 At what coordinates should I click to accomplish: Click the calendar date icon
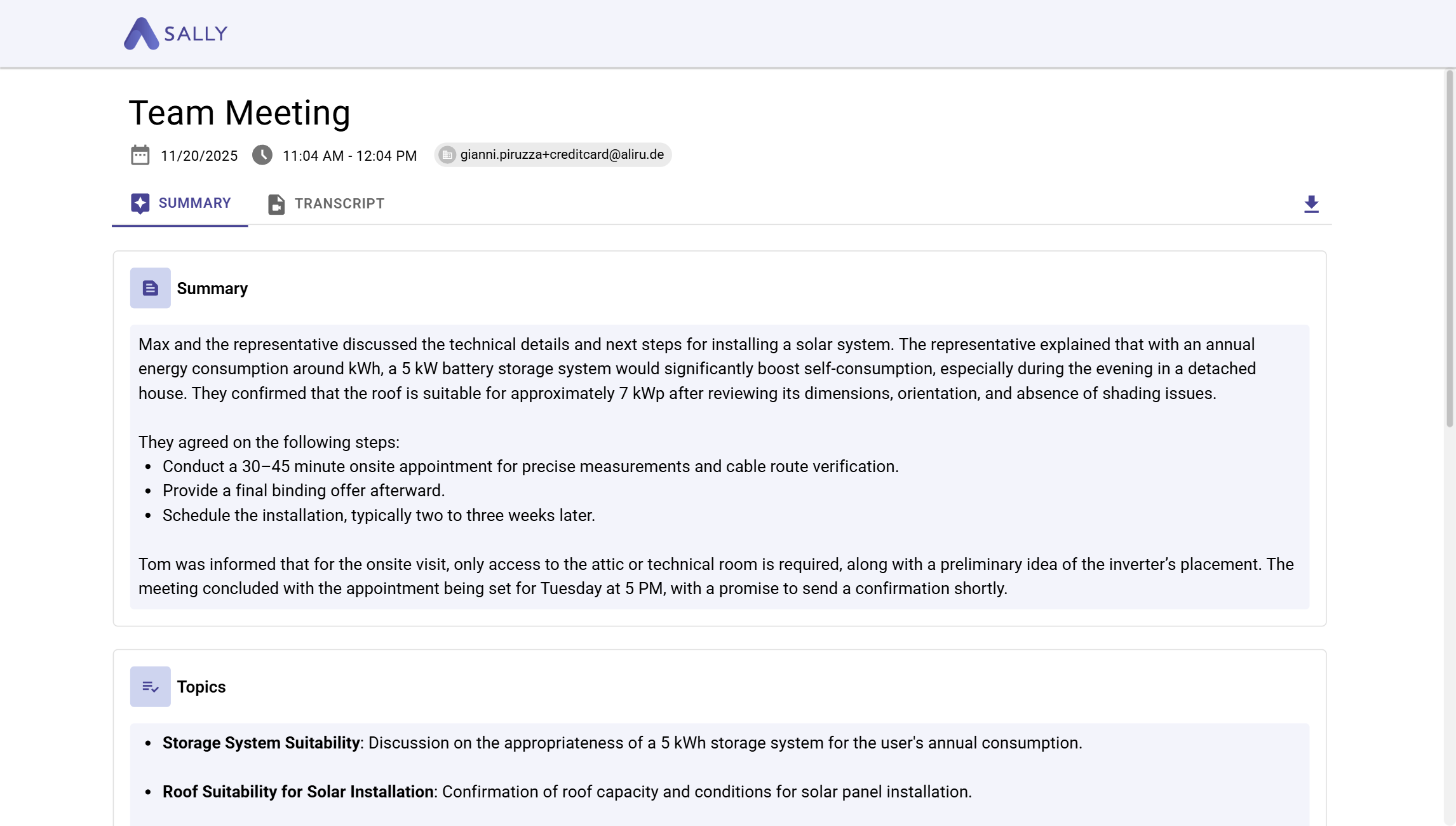point(140,155)
